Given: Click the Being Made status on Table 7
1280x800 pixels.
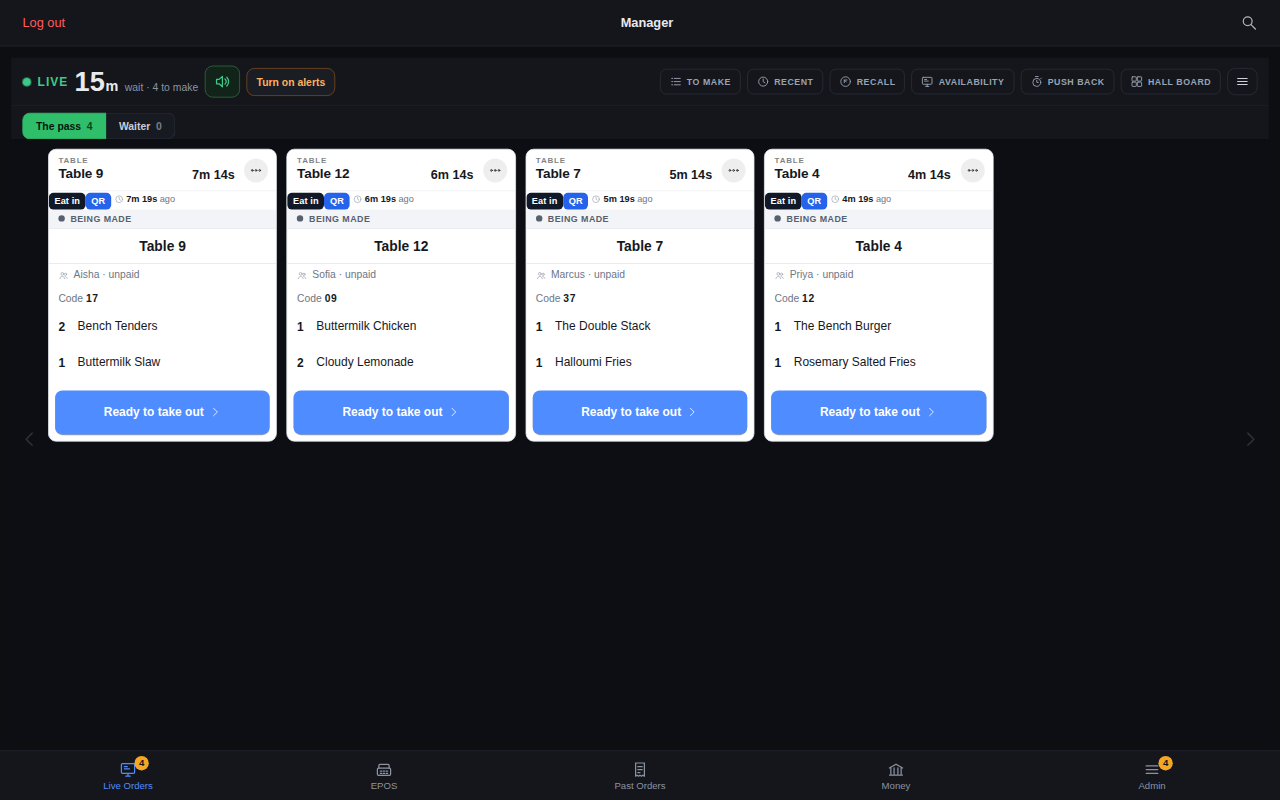Looking at the screenshot, I should pos(572,219).
